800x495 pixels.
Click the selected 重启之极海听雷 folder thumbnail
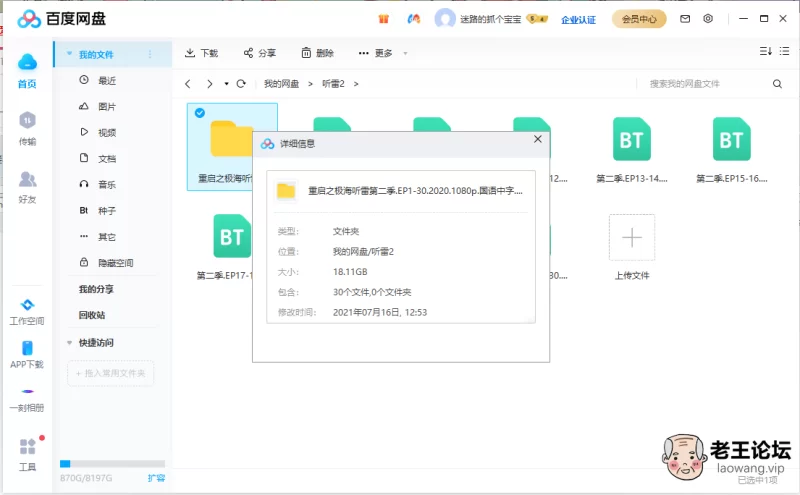point(232,138)
